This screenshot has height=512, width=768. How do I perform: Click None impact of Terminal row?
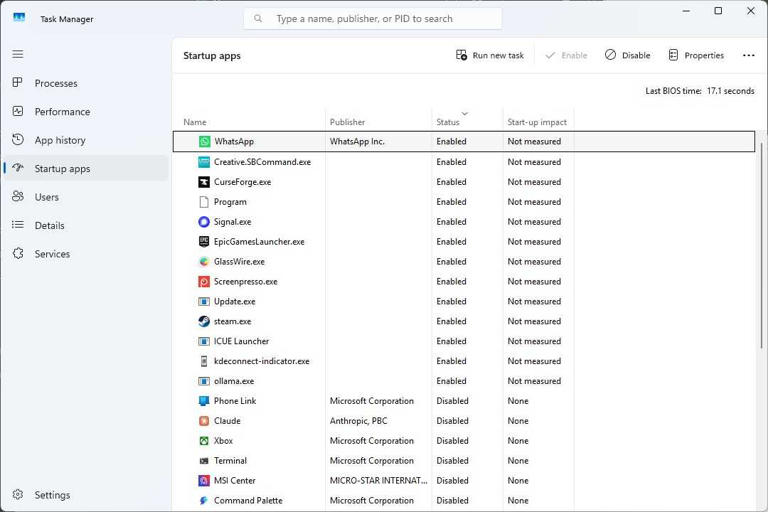point(518,461)
